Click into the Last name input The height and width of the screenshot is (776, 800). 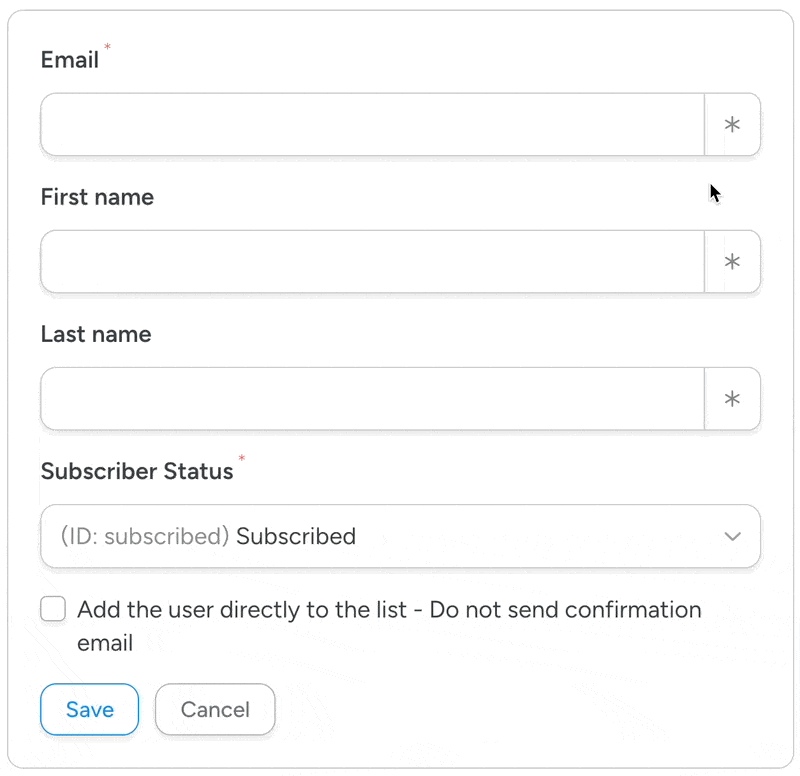pos(372,399)
